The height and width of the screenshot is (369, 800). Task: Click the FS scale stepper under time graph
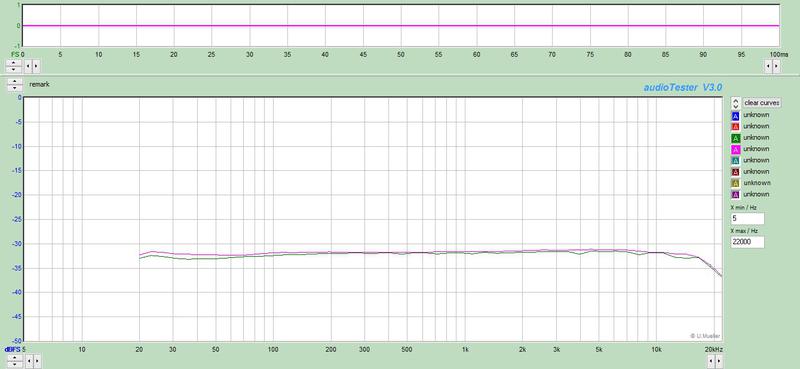[x=13, y=66]
